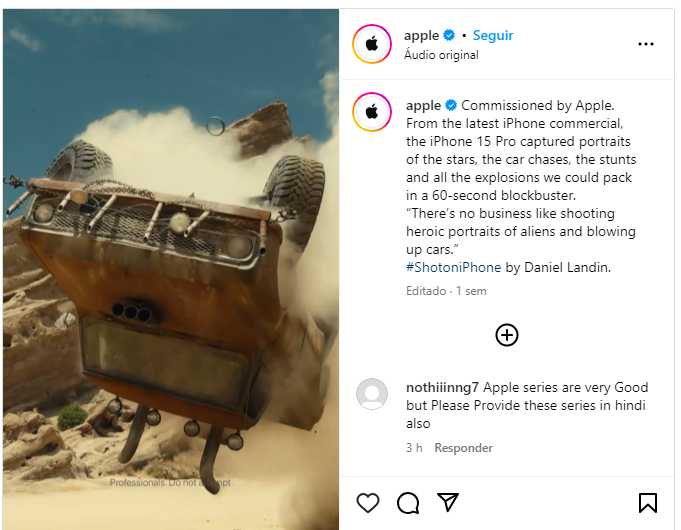Click the Seguir follow link
Image resolution: width=681 pixels, height=530 pixels.
pos(493,35)
